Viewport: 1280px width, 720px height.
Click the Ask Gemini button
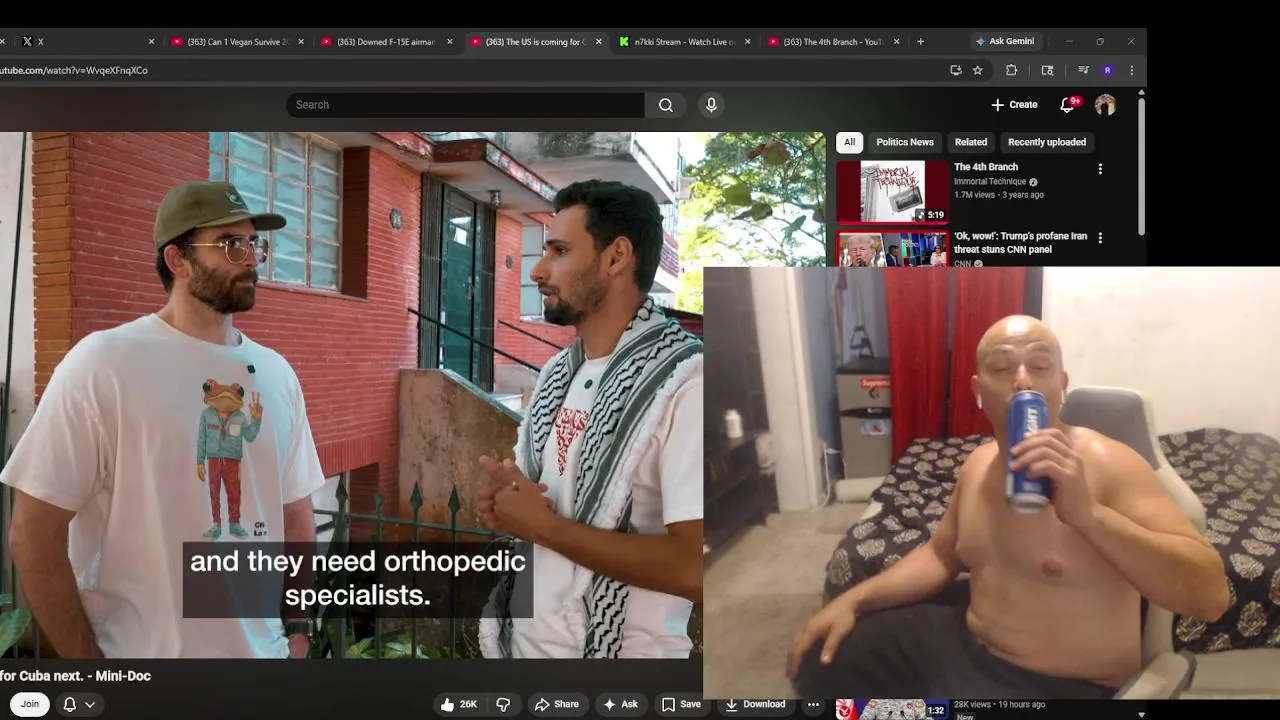[1006, 41]
